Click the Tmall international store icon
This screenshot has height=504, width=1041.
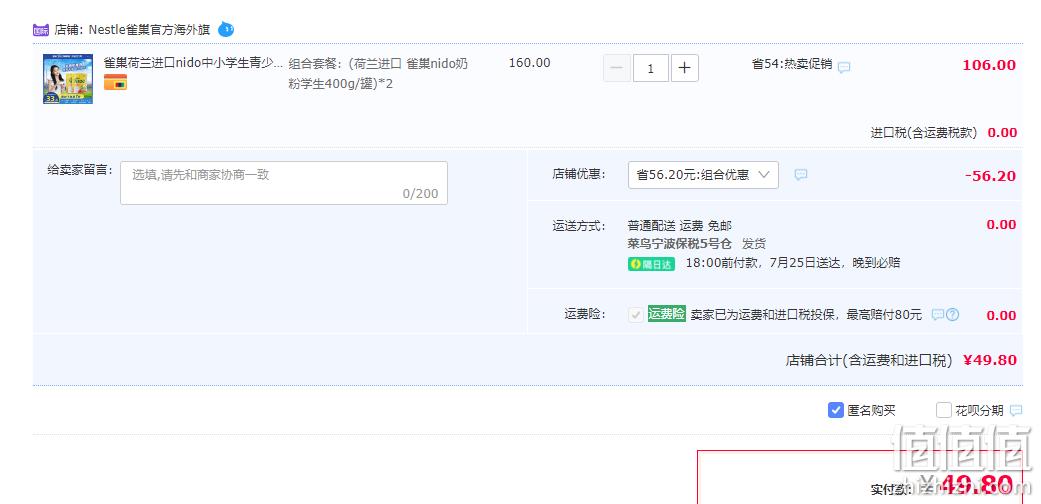click(40, 30)
